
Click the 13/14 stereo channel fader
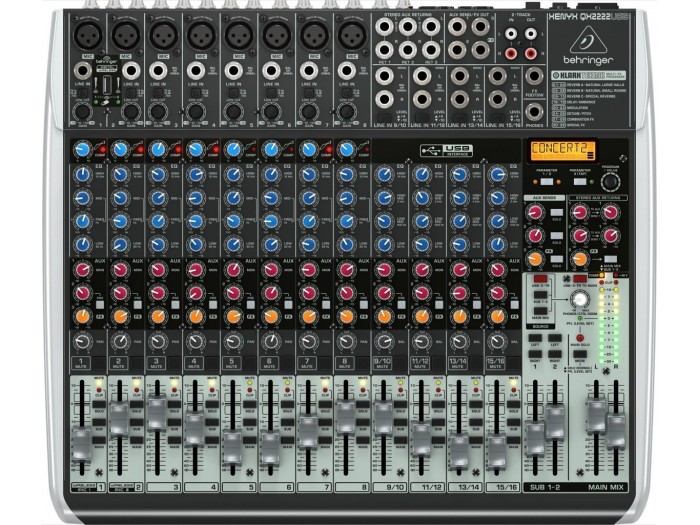(458, 450)
